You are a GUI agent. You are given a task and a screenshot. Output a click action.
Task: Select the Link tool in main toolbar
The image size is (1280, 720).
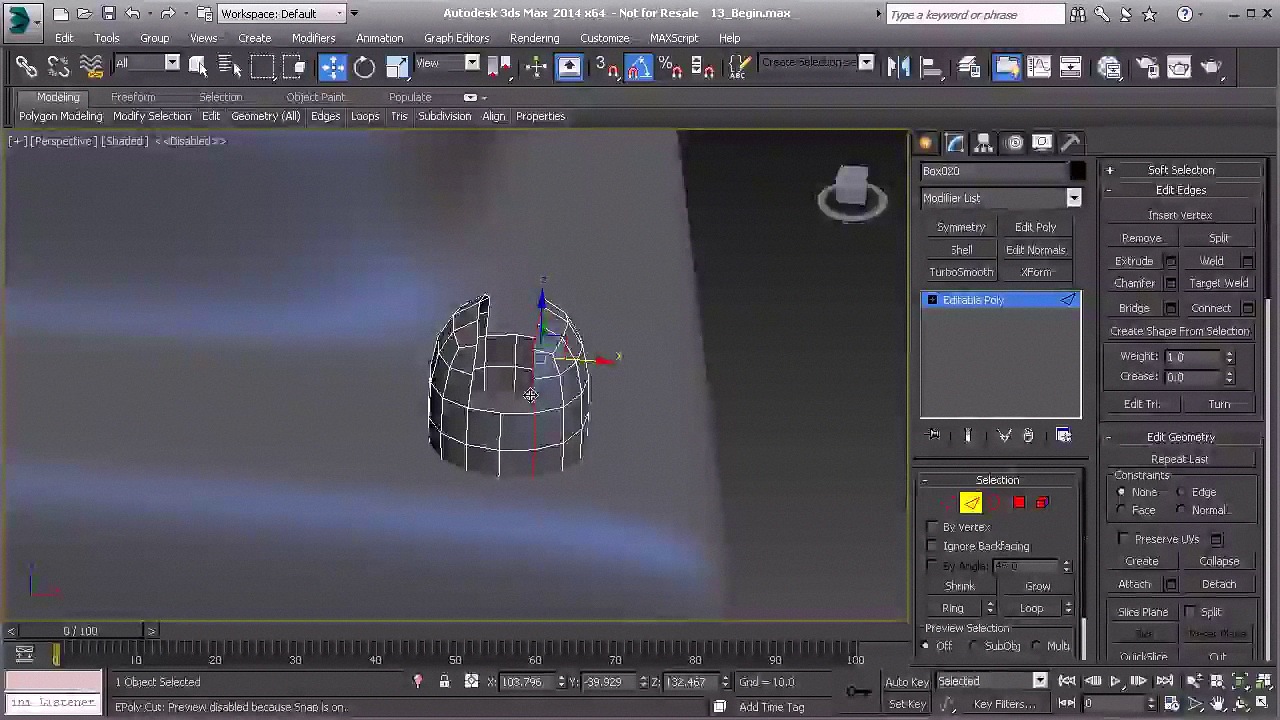[x=27, y=67]
